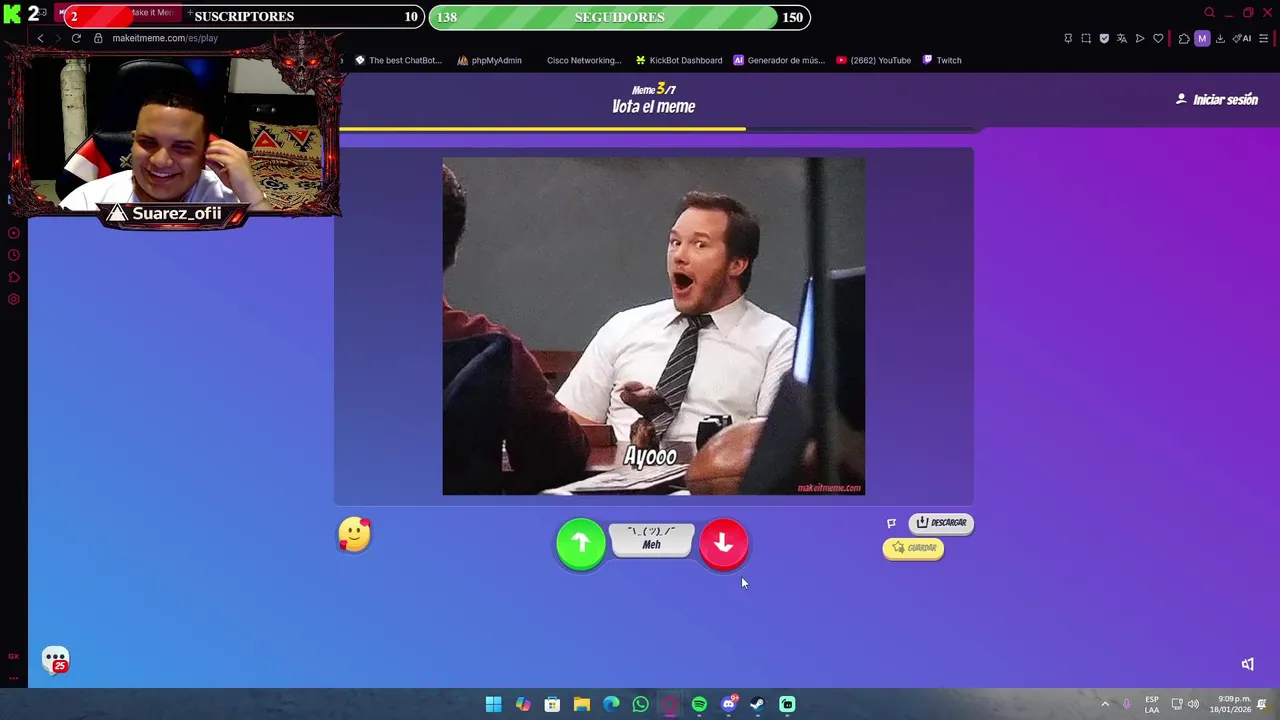Toggle the sound speaker icon
Viewport: 1280px width, 720px height.
1247,664
